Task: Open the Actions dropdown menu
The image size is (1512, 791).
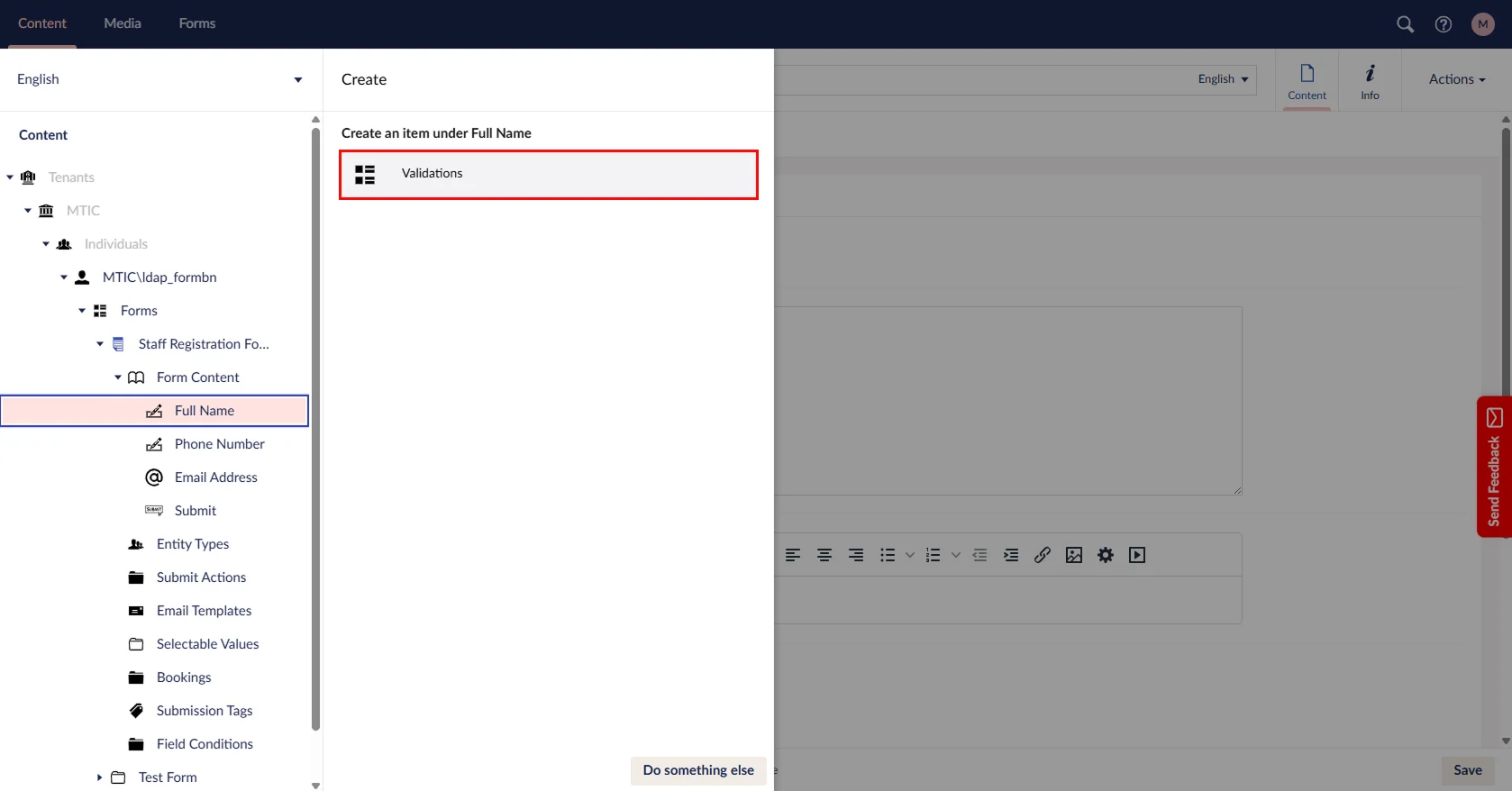Action: pyautogui.click(x=1456, y=79)
